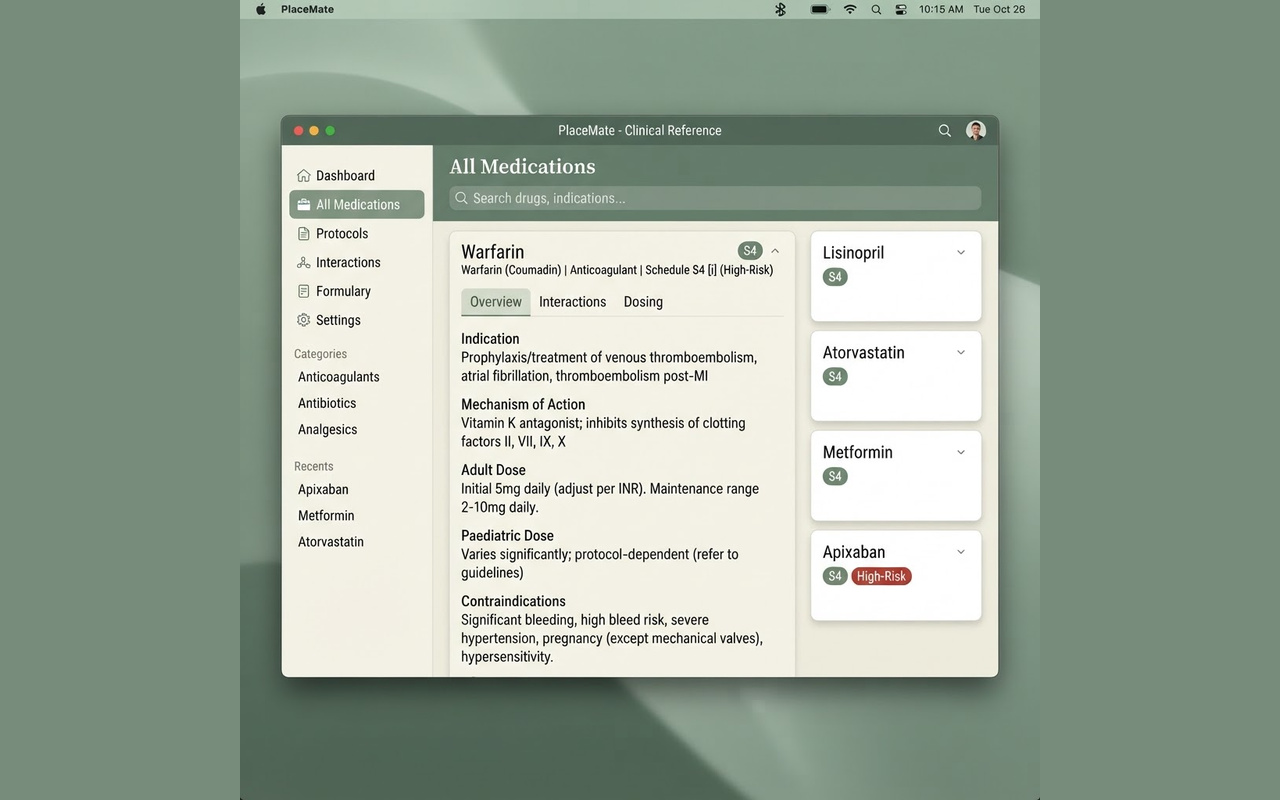Filter by Analgesics category
1280x800 pixels.
coord(327,429)
